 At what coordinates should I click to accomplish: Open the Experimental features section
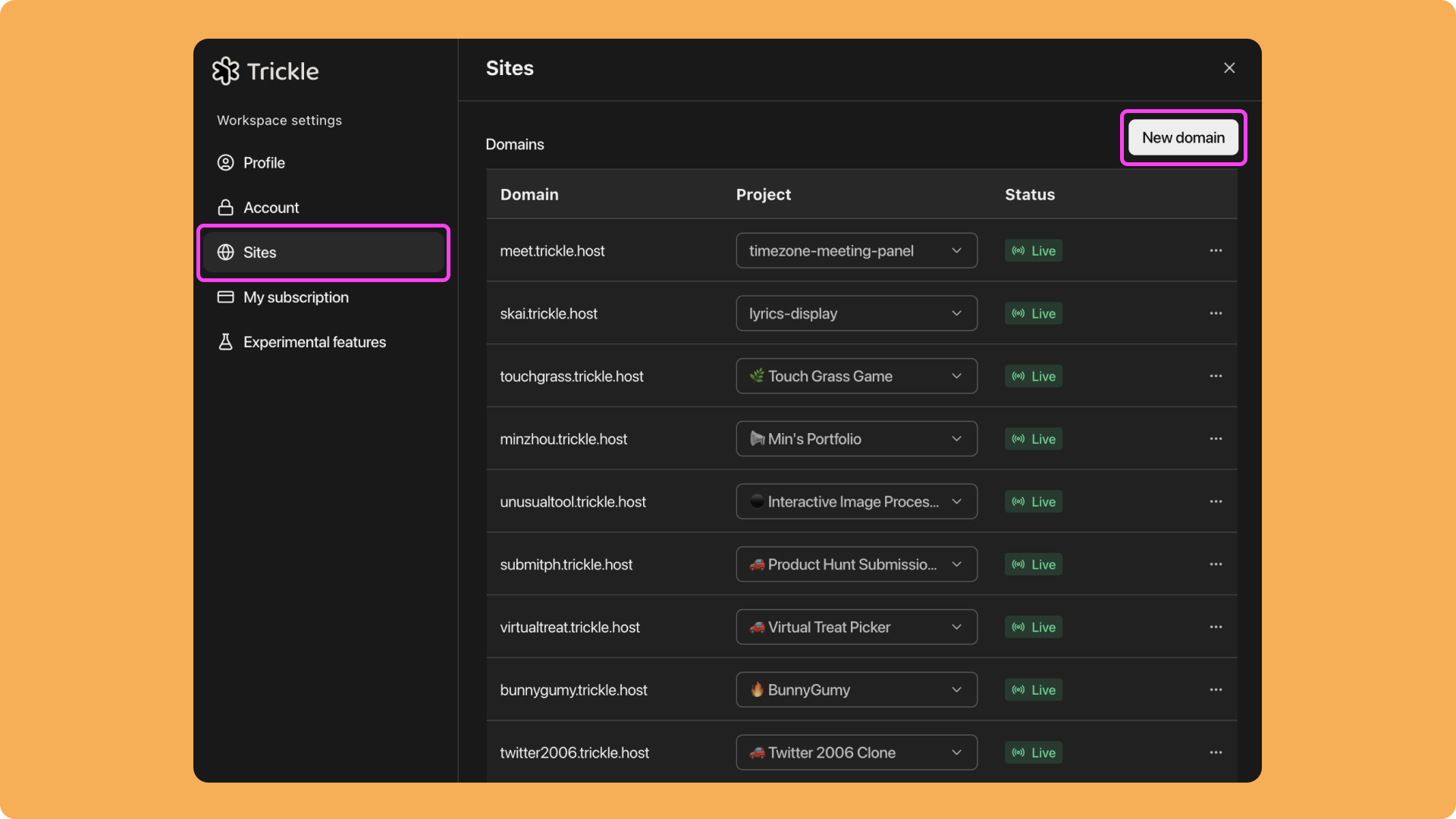[x=314, y=342]
